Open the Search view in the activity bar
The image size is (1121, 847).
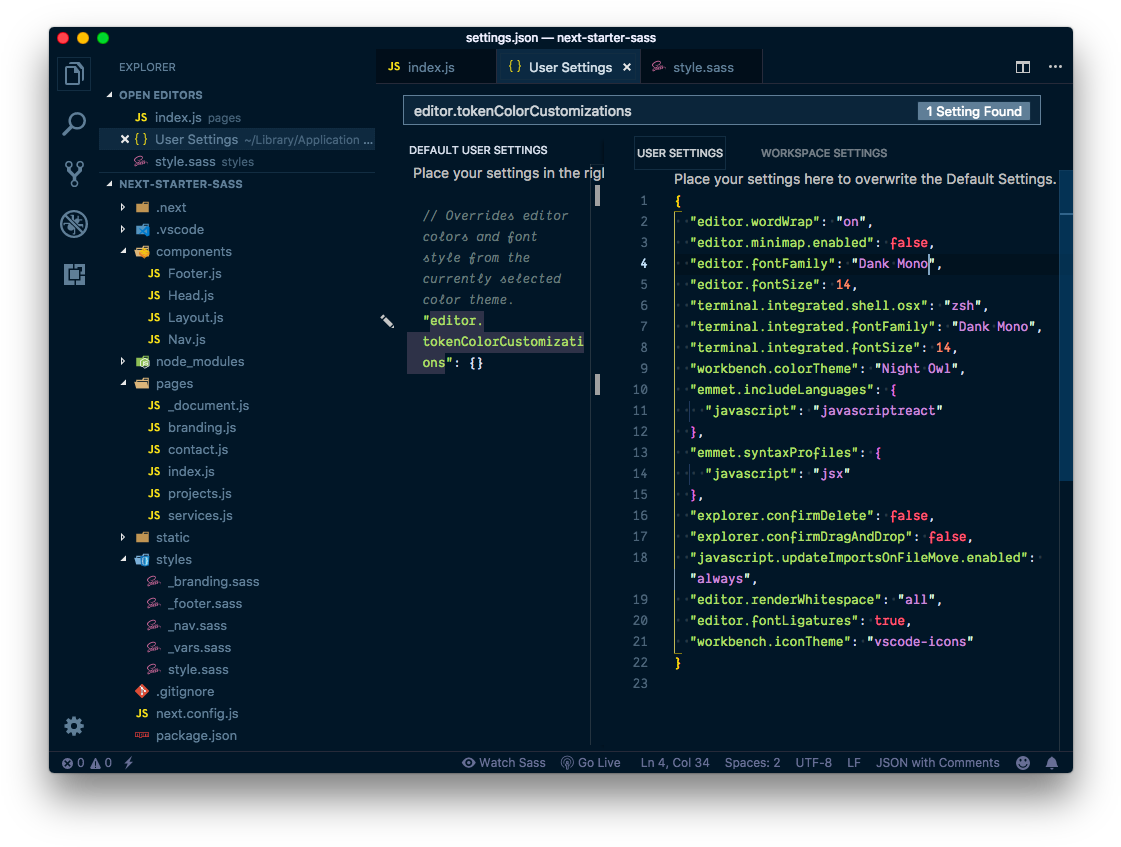coord(74,124)
